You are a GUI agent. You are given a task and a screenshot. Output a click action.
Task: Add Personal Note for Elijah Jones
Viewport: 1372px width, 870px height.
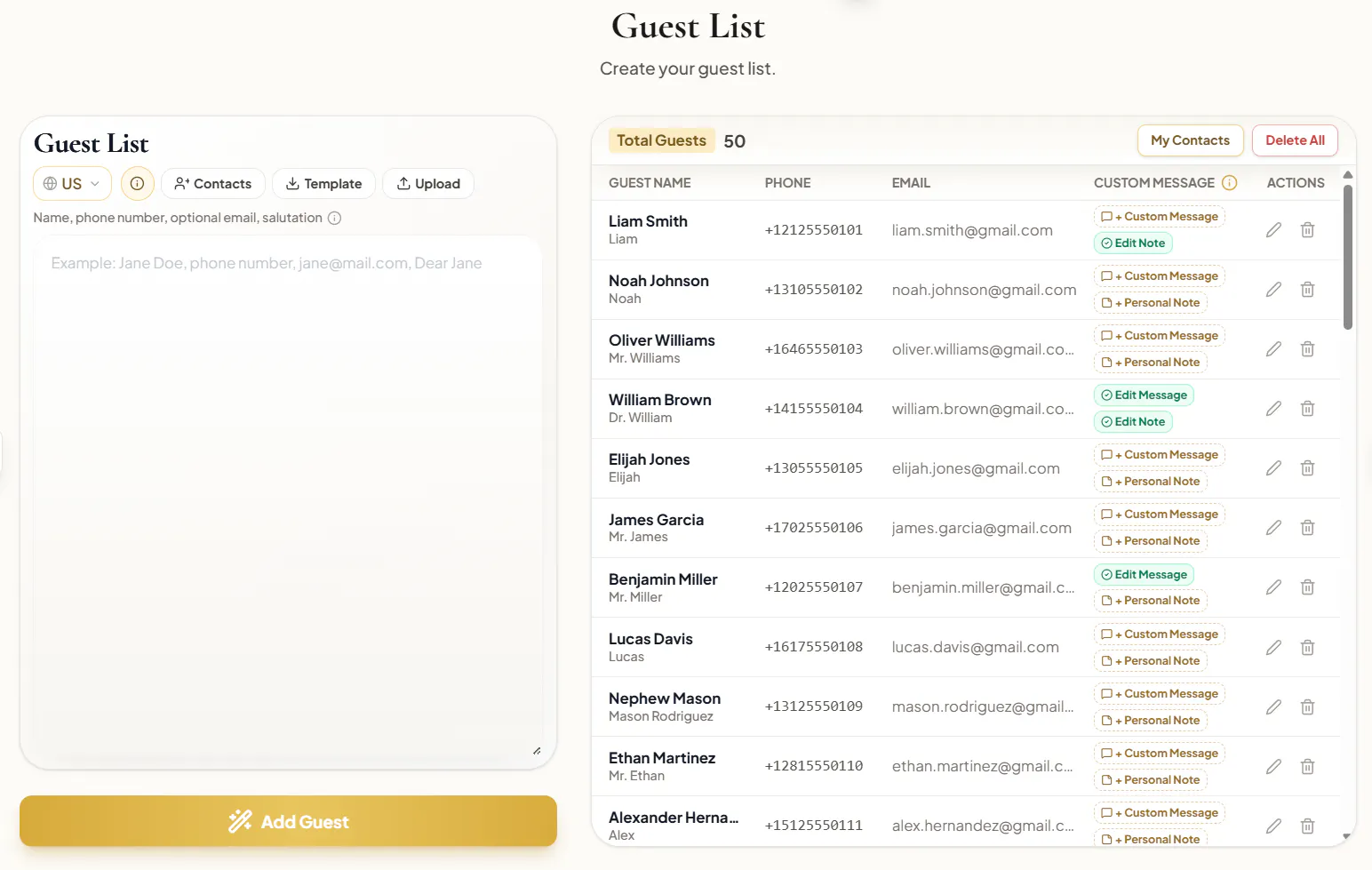(x=1151, y=482)
